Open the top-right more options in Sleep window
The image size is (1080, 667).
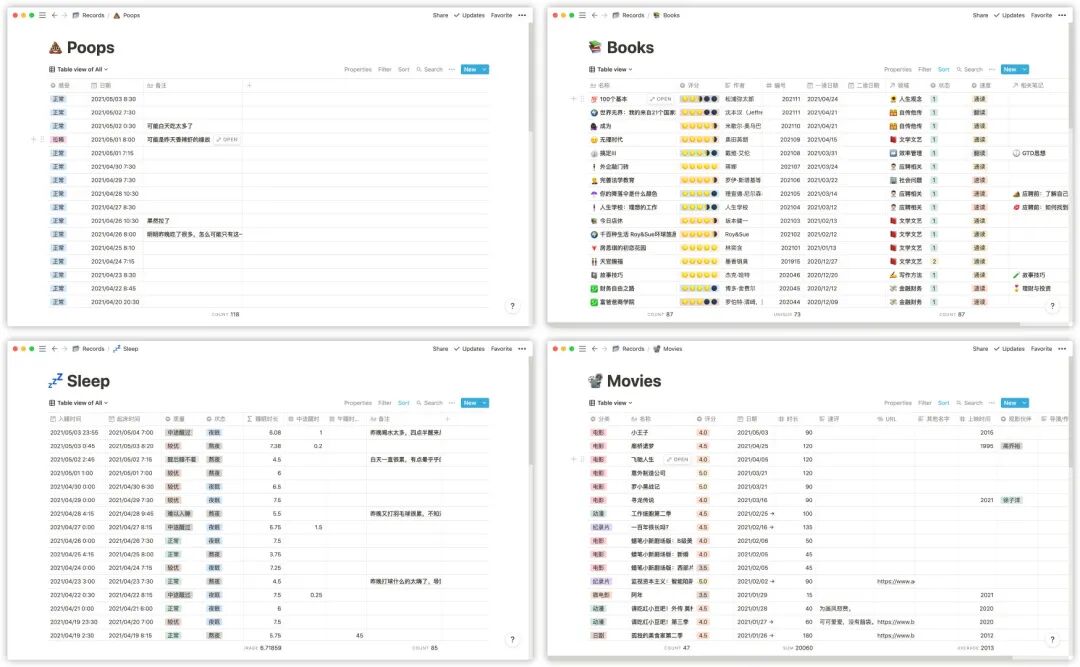point(522,349)
